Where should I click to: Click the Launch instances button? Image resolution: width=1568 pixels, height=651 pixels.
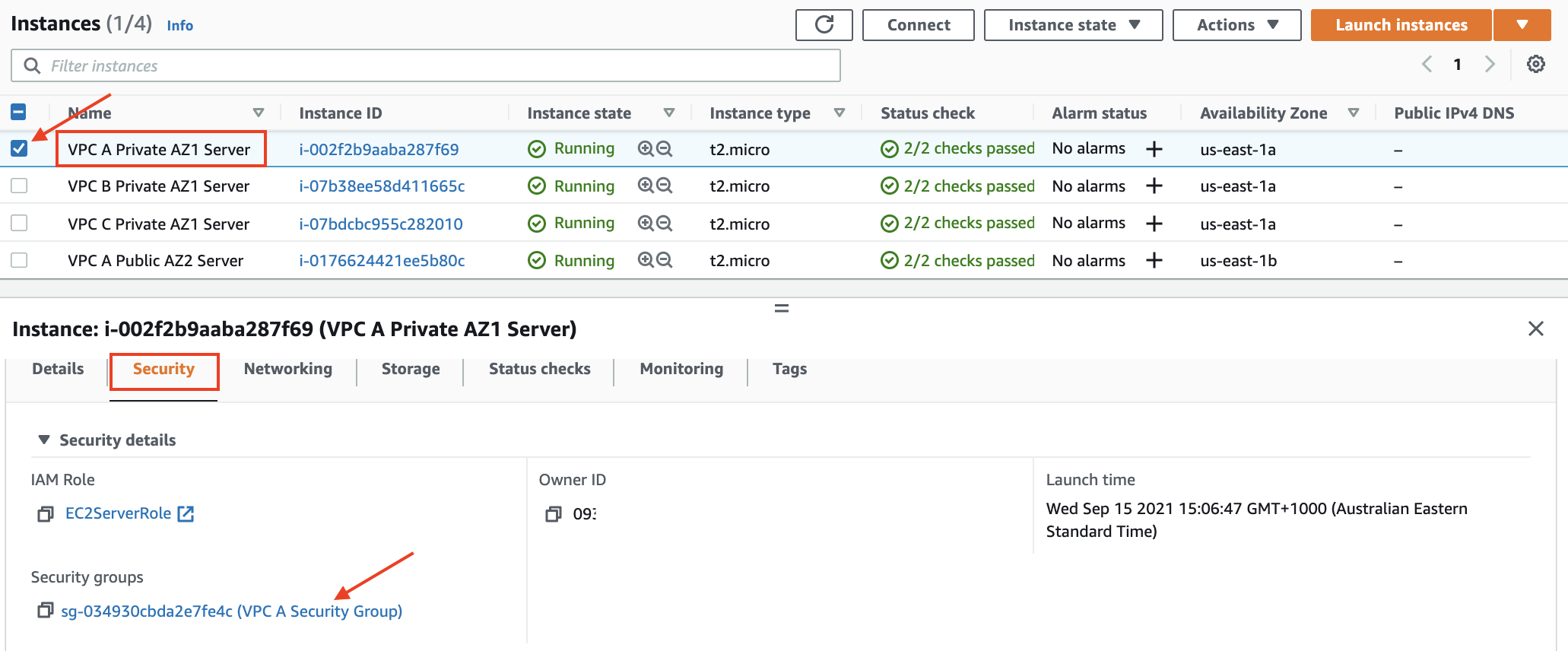[1401, 25]
